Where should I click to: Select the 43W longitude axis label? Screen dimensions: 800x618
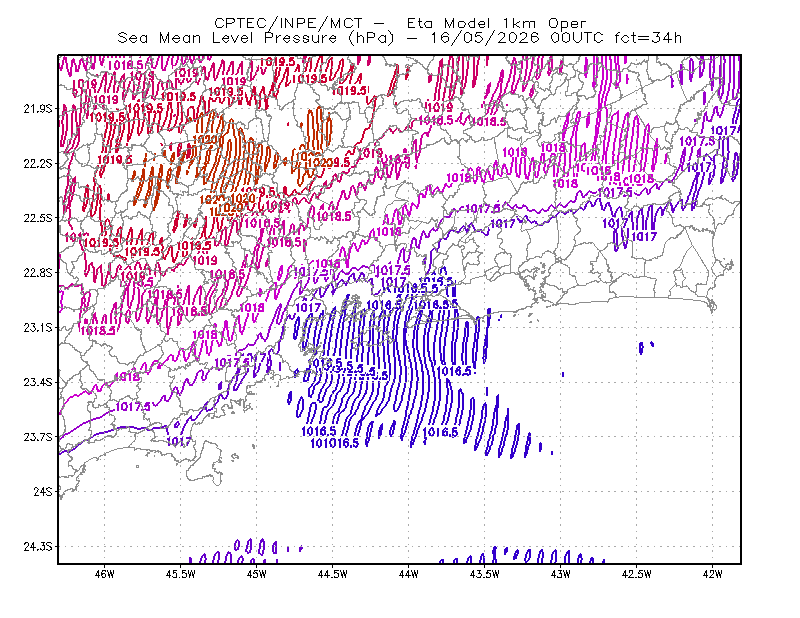coord(561,574)
